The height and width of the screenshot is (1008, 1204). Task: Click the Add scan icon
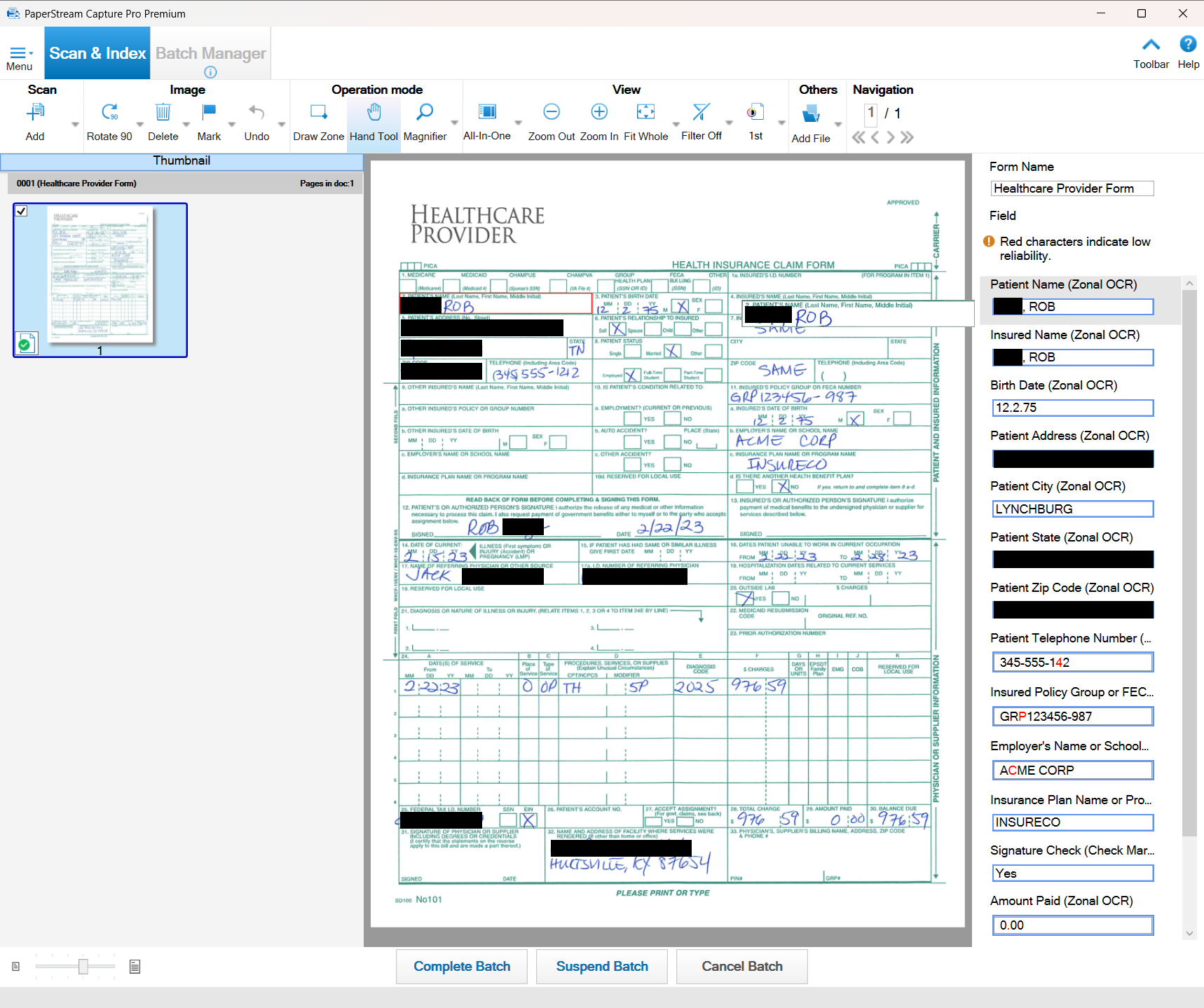coord(35,112)
